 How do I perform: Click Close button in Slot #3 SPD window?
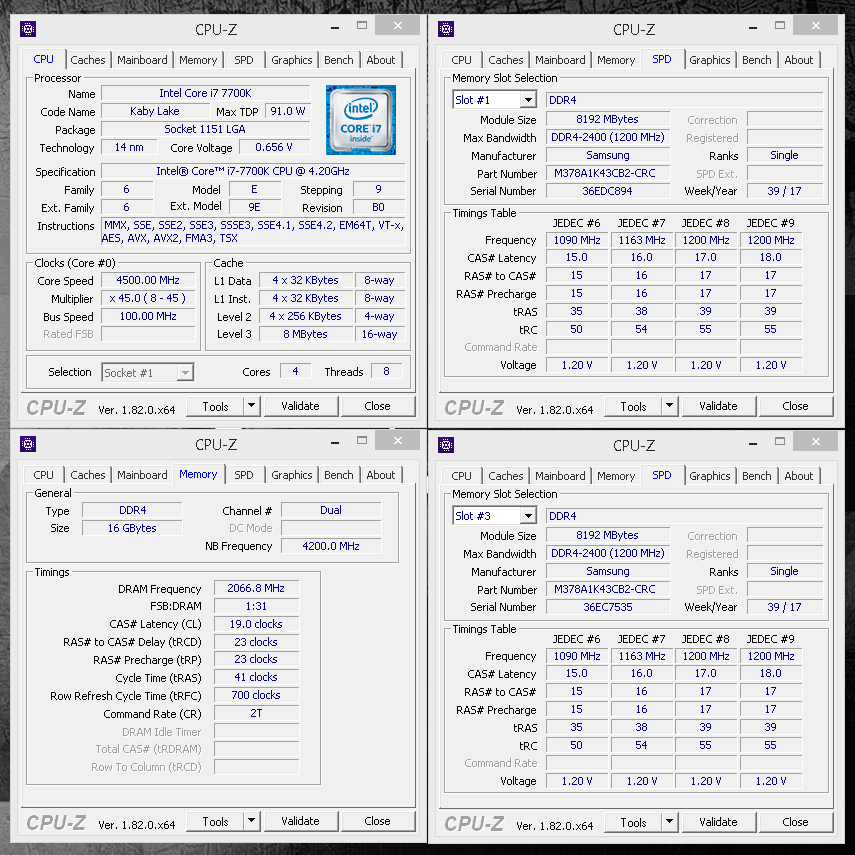796,822
